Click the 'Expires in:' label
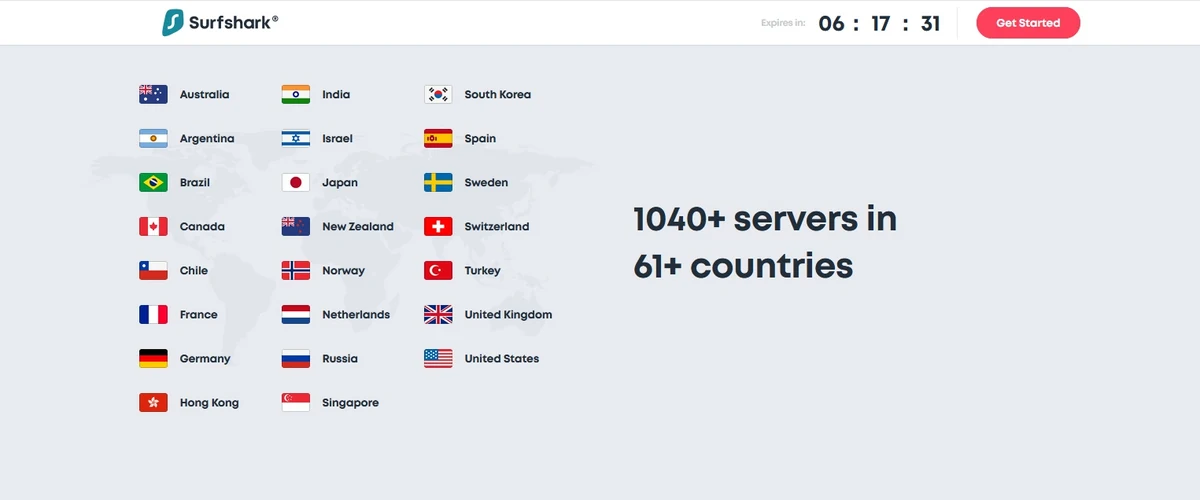 point(783,23)
